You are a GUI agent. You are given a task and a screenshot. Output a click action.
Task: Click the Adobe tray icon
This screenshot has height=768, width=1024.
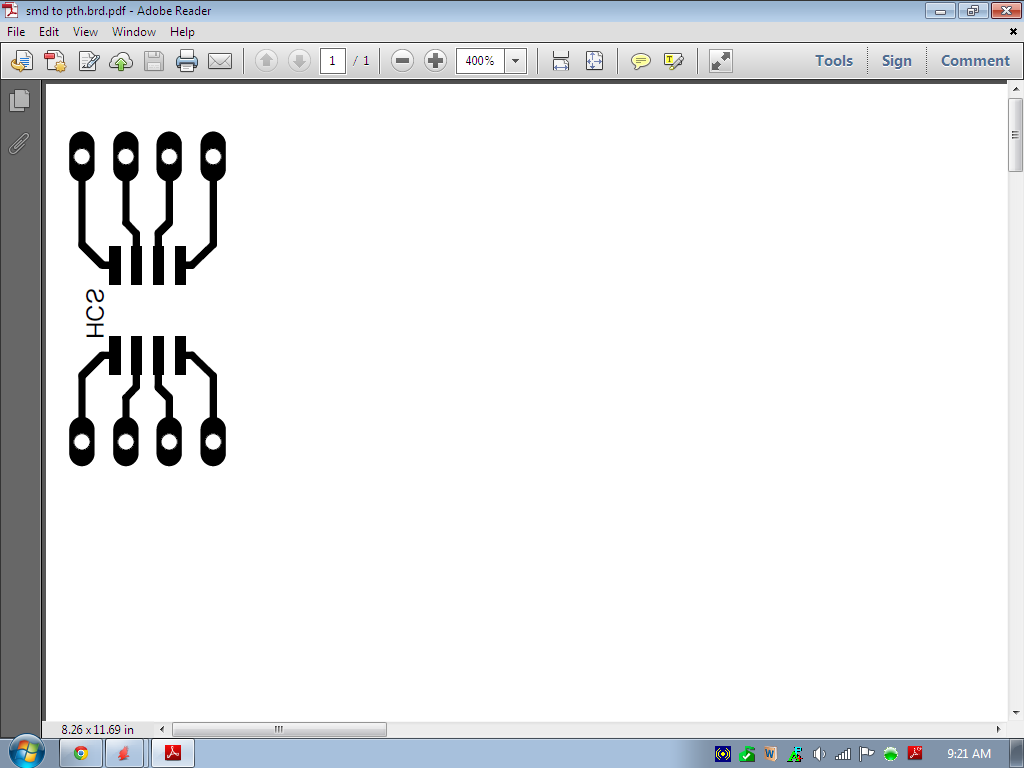915,754
